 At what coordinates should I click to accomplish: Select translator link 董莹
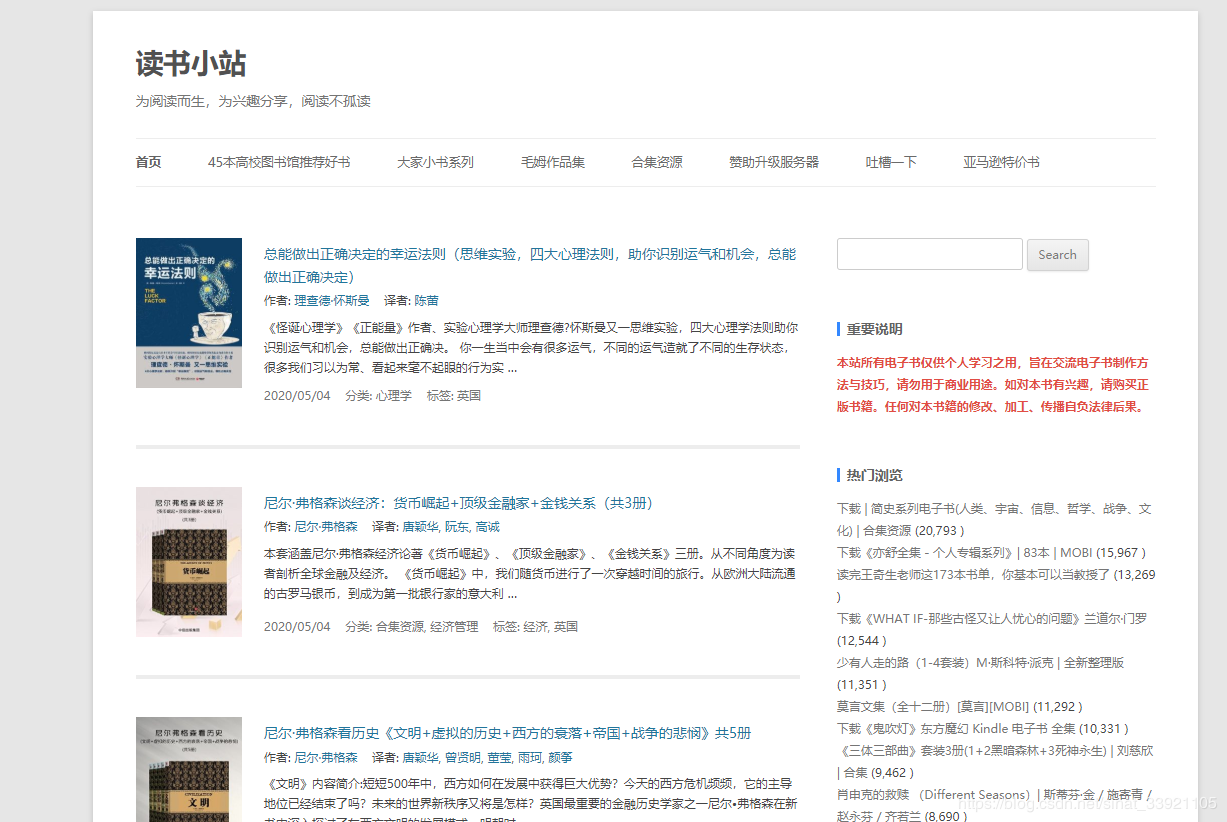pyautogui.click(x=500, y=757)
